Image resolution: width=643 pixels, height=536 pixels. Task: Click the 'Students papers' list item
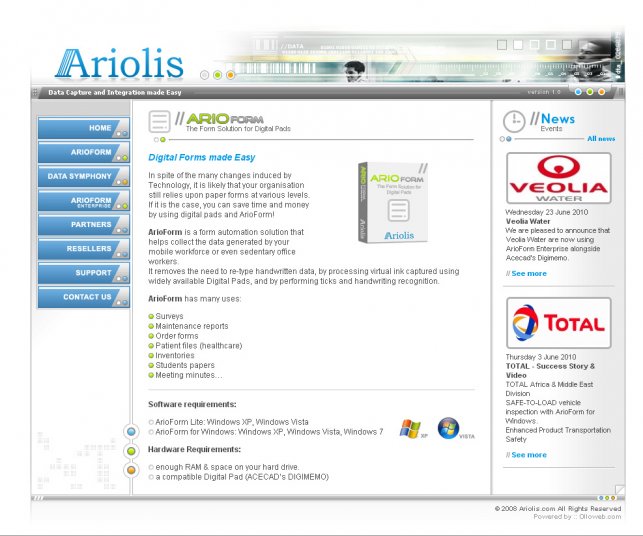185,365
